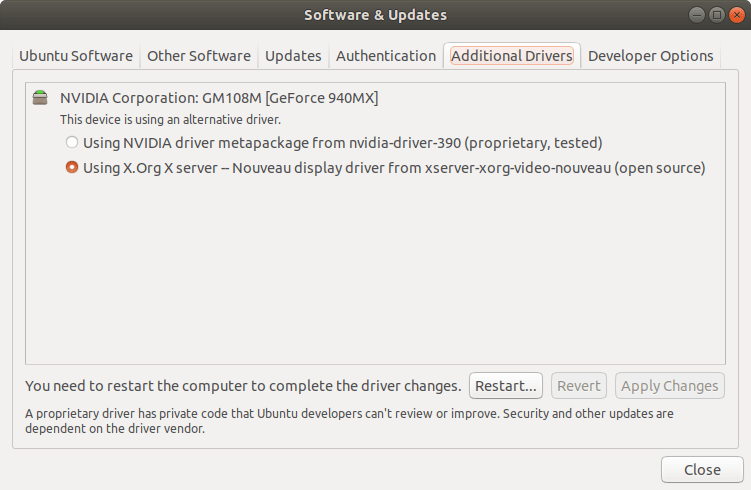This screenshot has height=490, width=751.
Task: Click the Revert button
Action: pos(579,386)
